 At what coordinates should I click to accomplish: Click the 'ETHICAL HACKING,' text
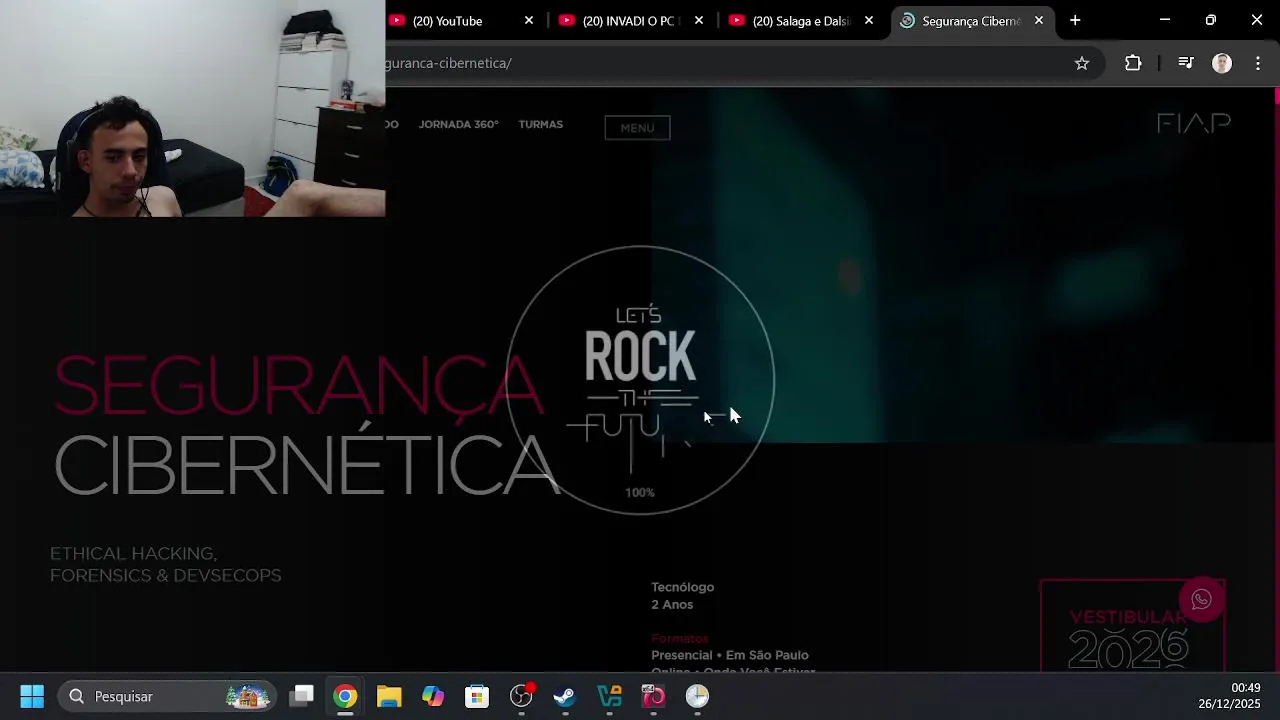(134, 553)
